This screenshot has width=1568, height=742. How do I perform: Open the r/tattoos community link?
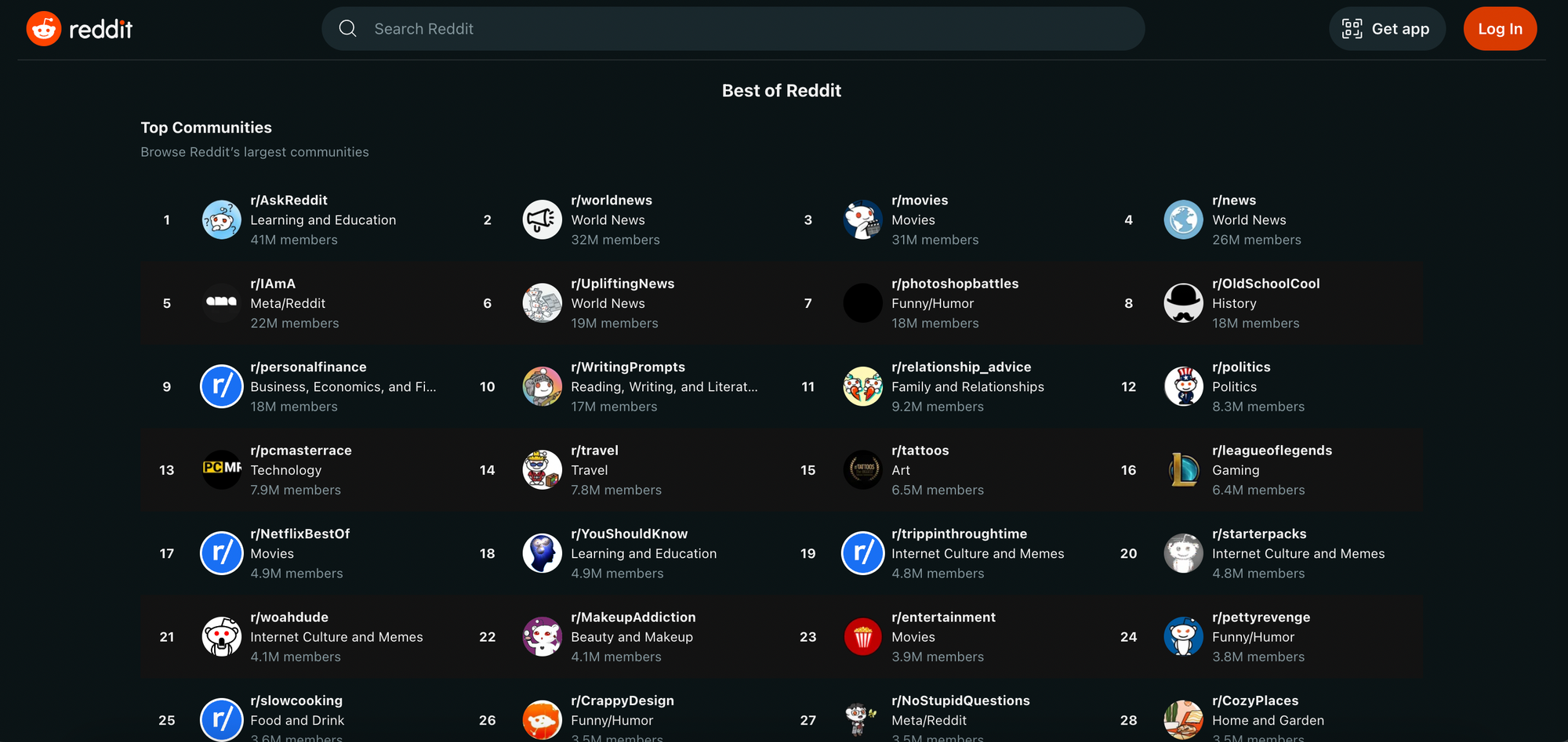pyautogui.click(x=920, y=451)
